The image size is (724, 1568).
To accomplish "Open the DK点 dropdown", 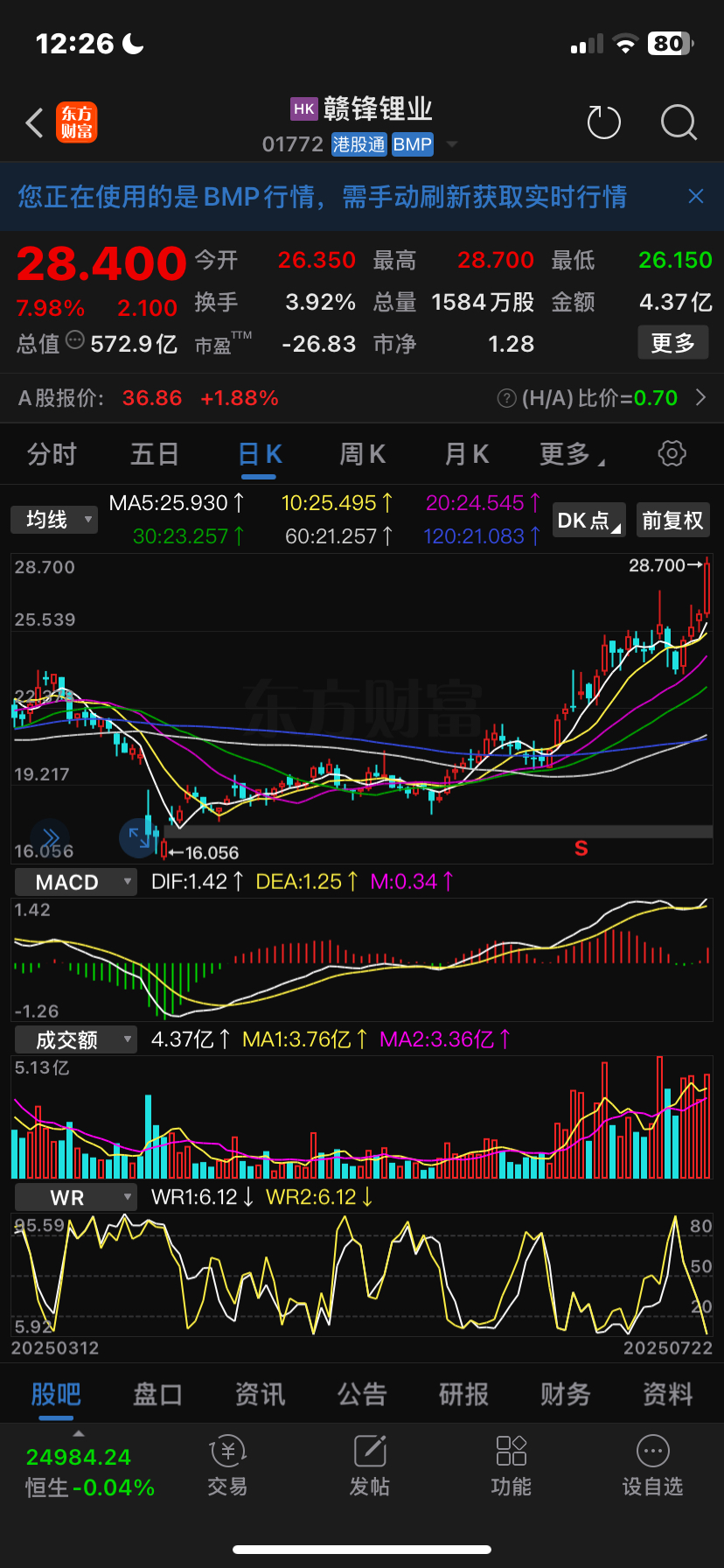I will click(x=589, y=521).
